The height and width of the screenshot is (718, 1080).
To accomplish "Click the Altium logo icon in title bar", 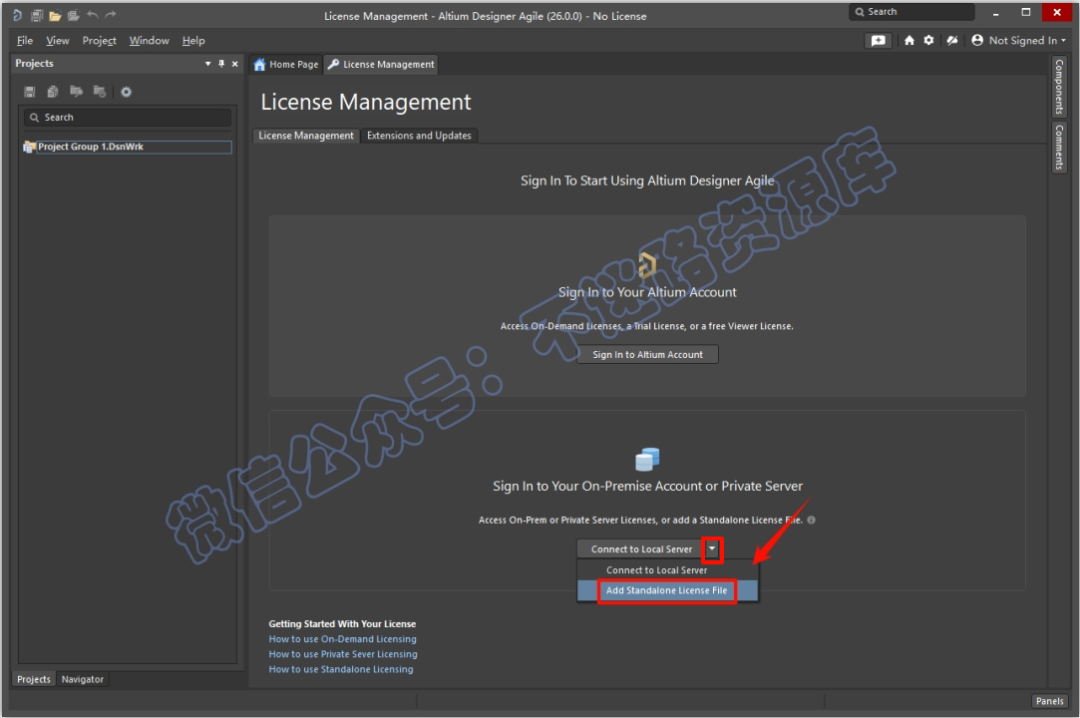I will [x=18, y=15].
